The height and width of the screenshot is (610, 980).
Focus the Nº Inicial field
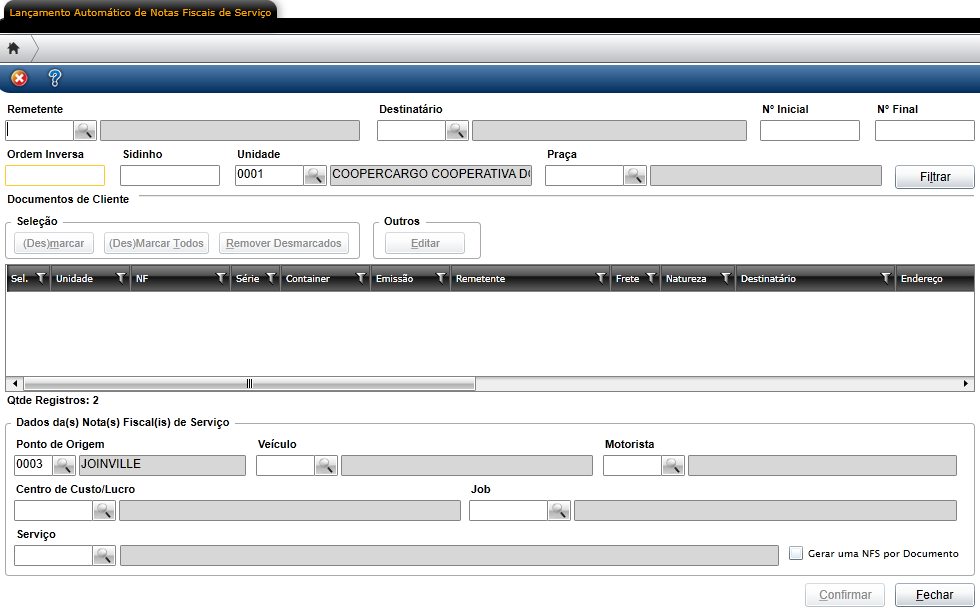point(809,130)
